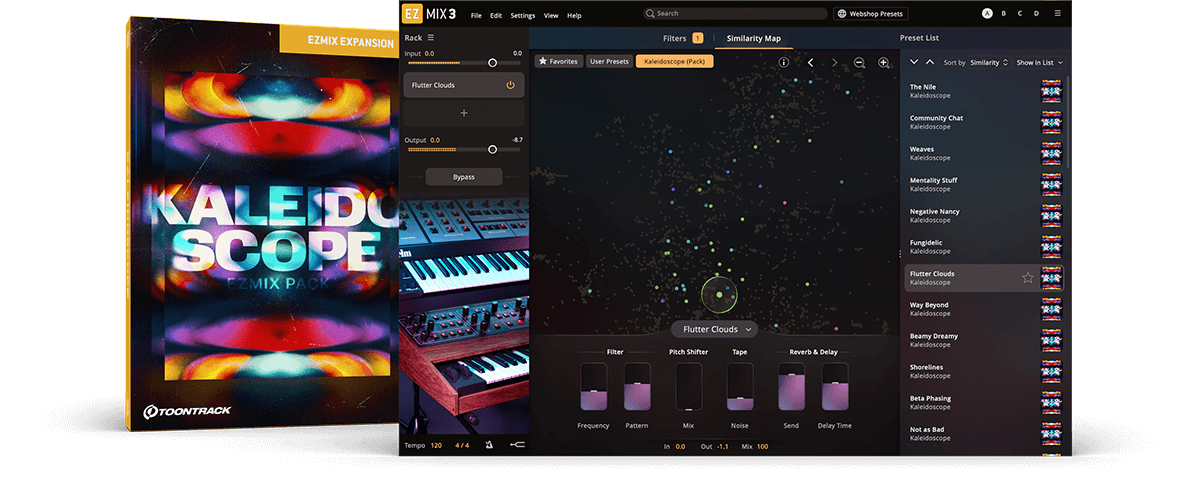Click the star in Favorites filter
Viewport: 1200px width, 488px height.
pyautogui.click(x=543, y=62)
